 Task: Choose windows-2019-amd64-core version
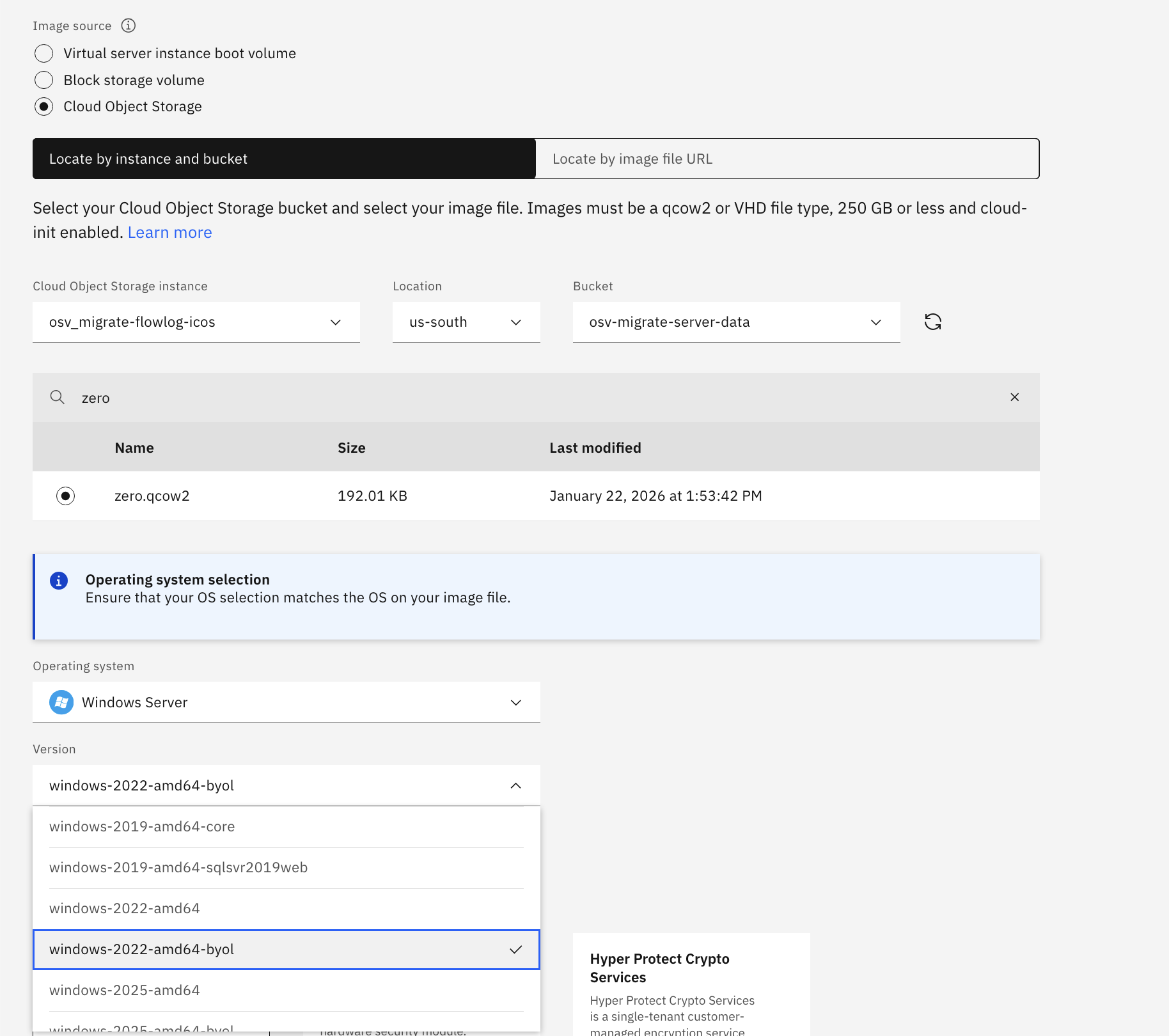(286, 826)
